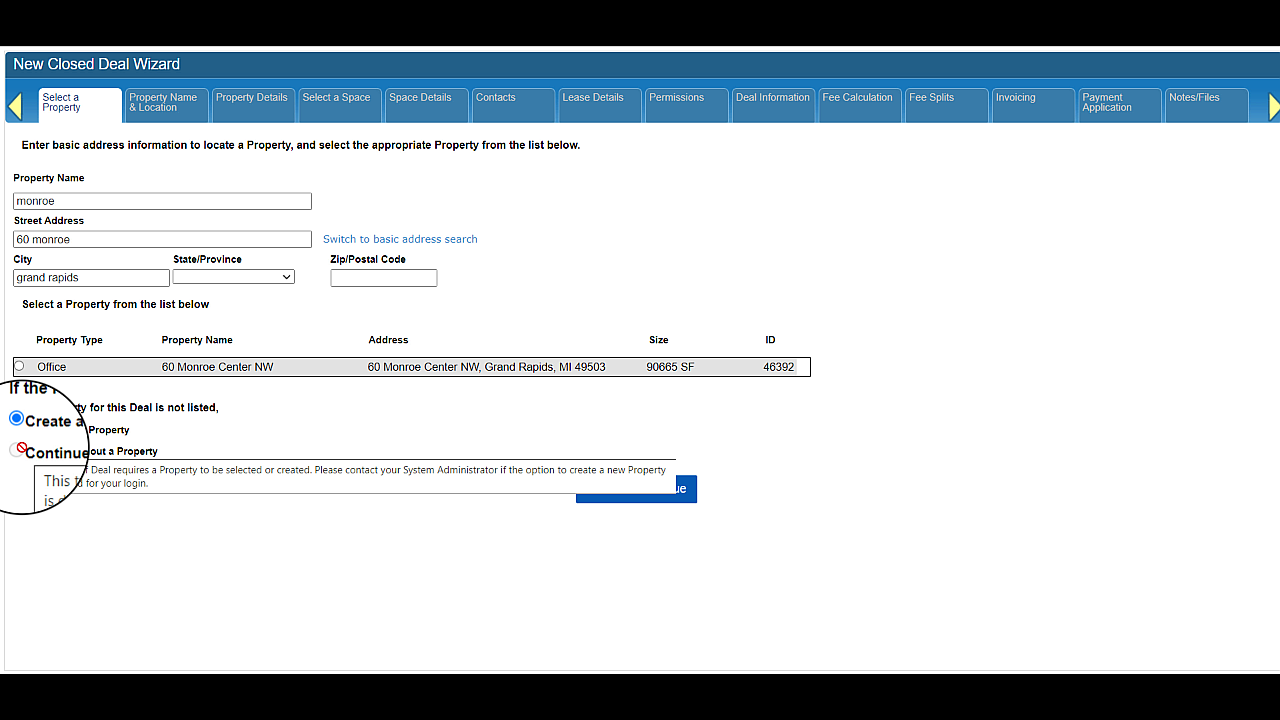
Task: Open the Lease Details tab
Action: [598, 103]
